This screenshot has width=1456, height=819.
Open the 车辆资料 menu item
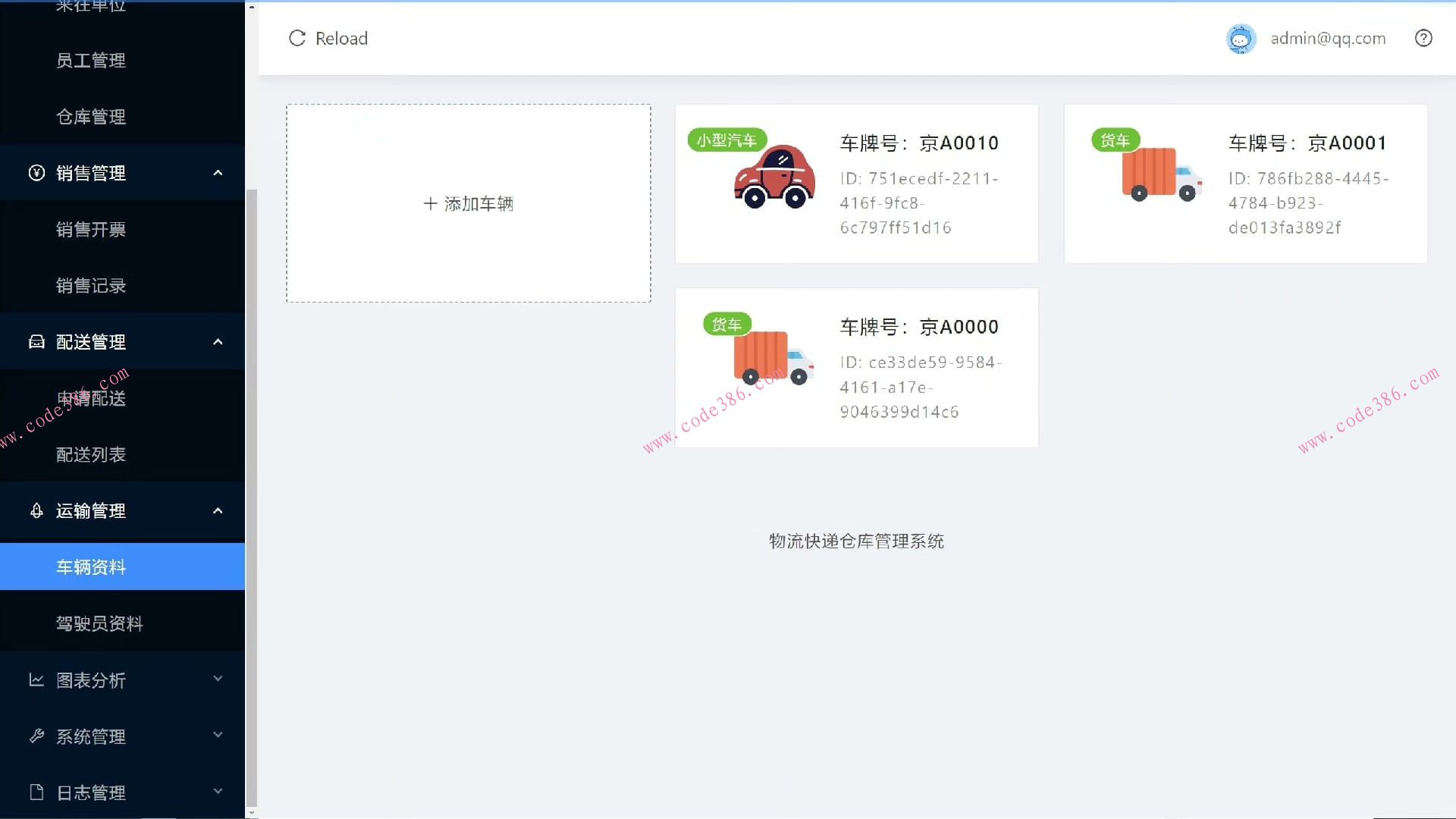[91, 566]
